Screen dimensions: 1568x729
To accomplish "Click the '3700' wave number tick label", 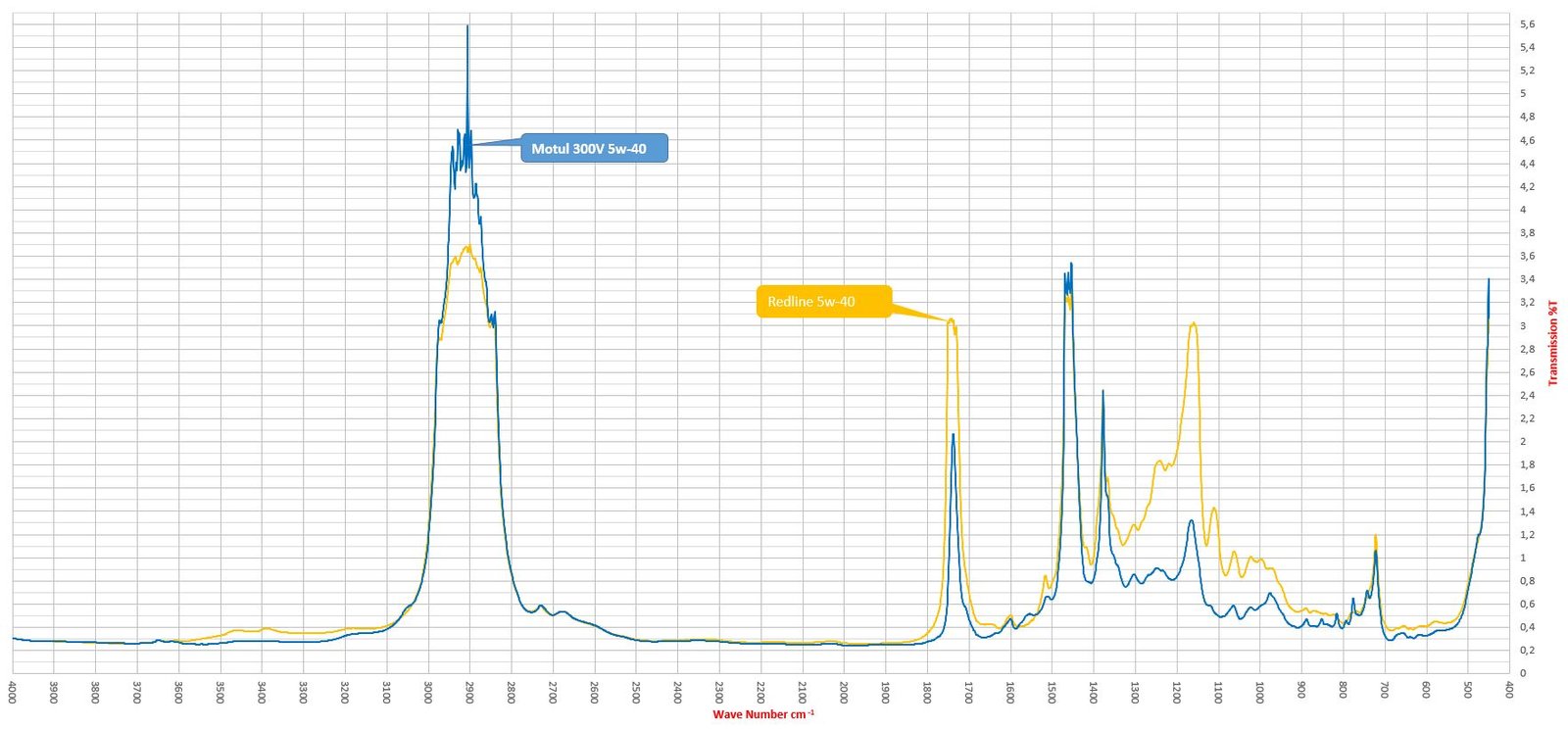I will (x=137, y=692).
